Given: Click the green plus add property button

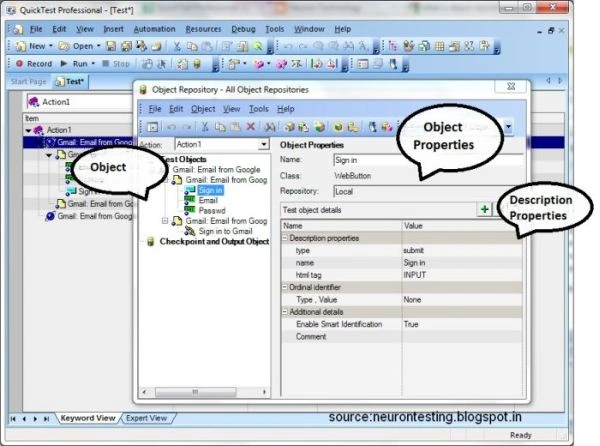Looking at the screenshot, I should (x=484, y=209).
